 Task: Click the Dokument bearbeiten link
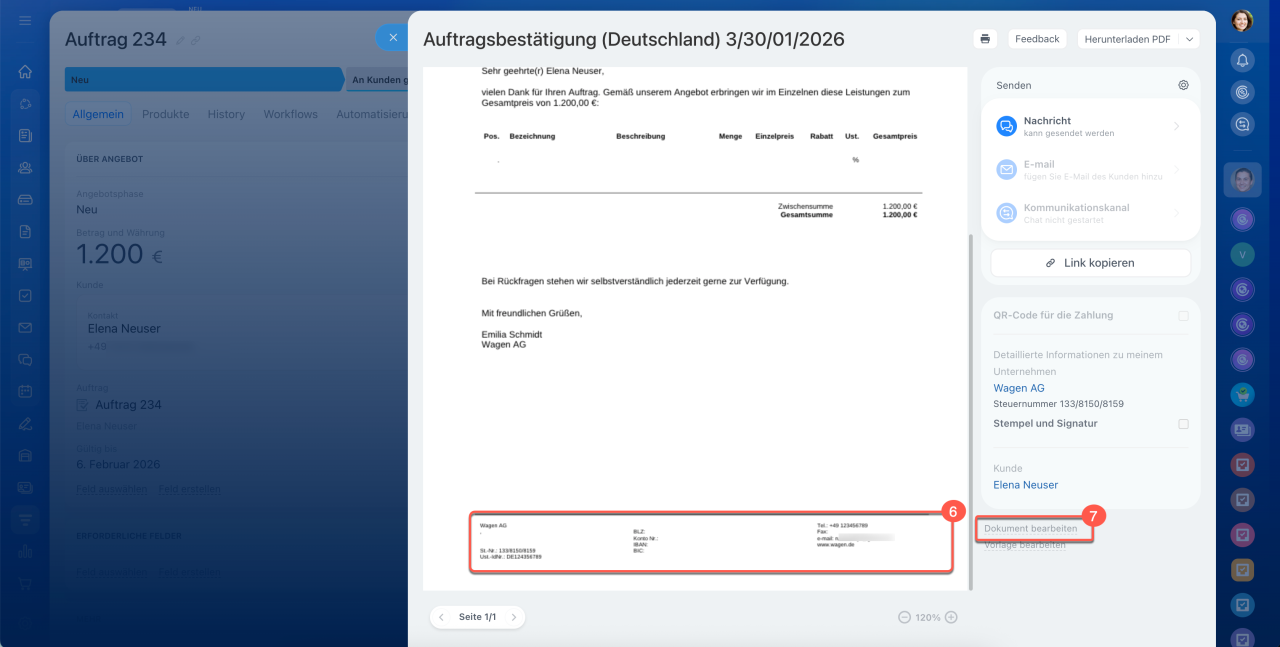click(x=1031, y=528)
